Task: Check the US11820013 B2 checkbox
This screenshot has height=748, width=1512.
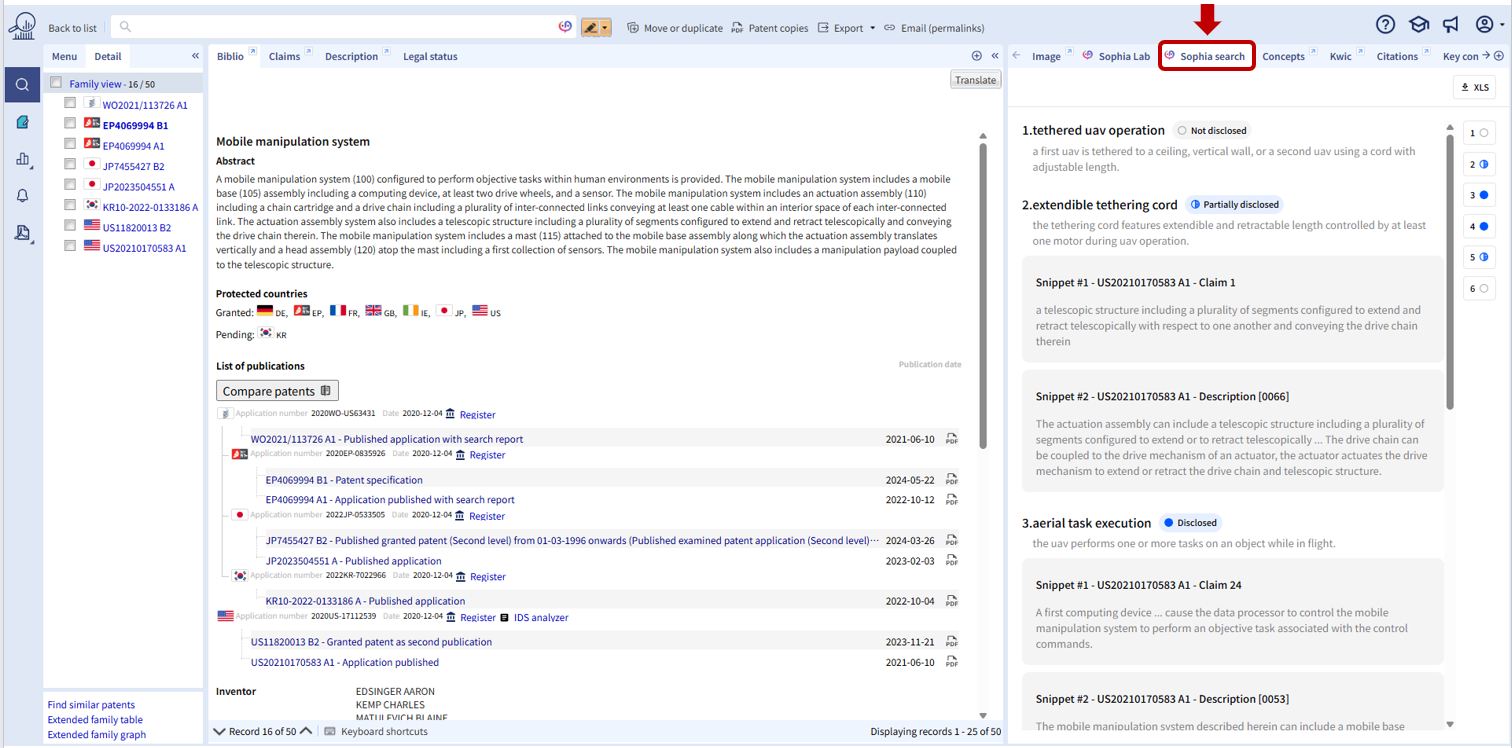Action: coord(70,227)
